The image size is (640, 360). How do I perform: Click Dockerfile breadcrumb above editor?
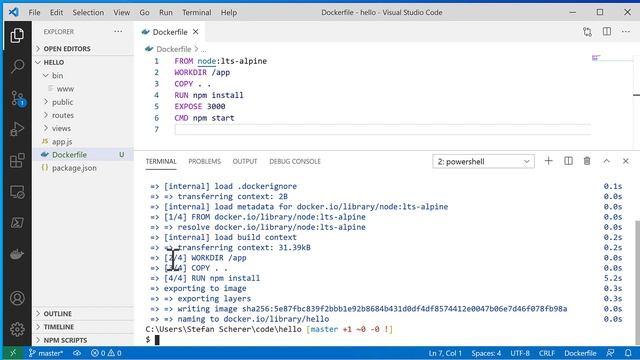tap(173, 49)
